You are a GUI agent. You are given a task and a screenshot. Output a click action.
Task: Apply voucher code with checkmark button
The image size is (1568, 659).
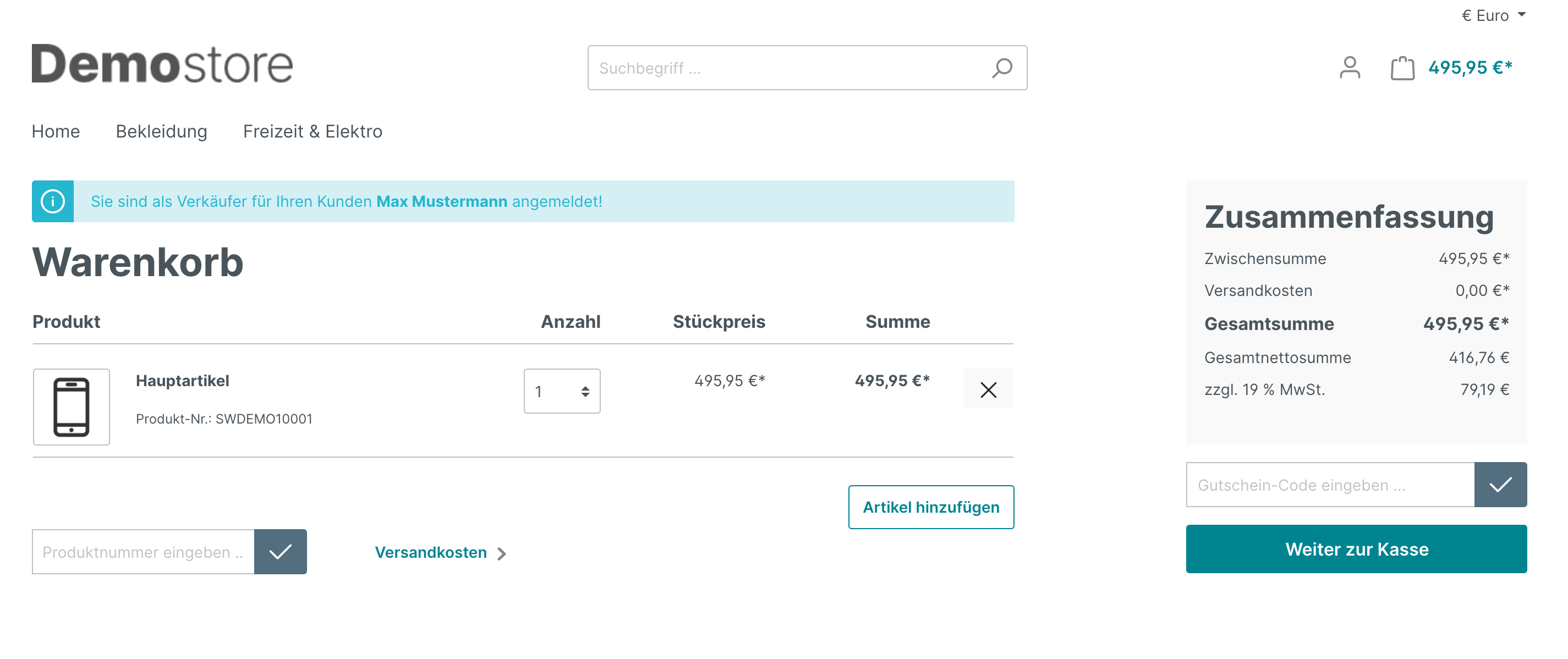[1500, 485]
